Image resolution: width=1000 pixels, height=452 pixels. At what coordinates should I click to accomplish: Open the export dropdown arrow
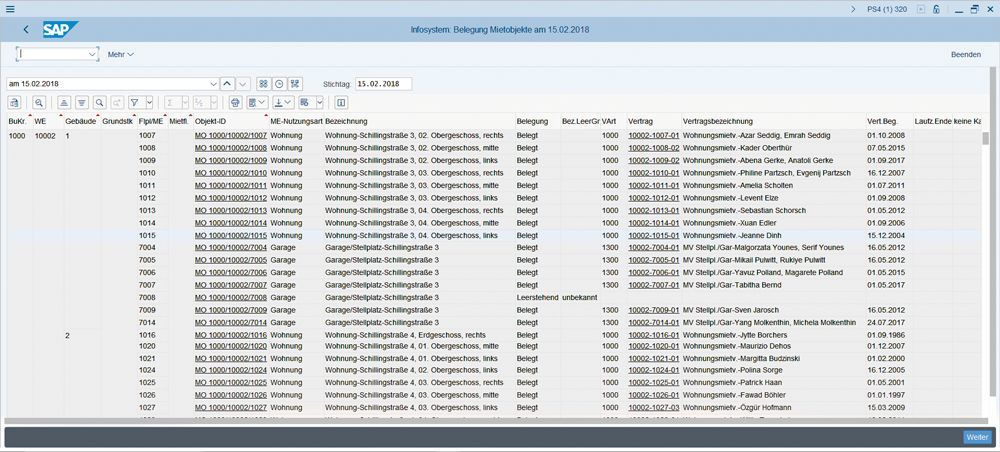[x=288, y=103]
